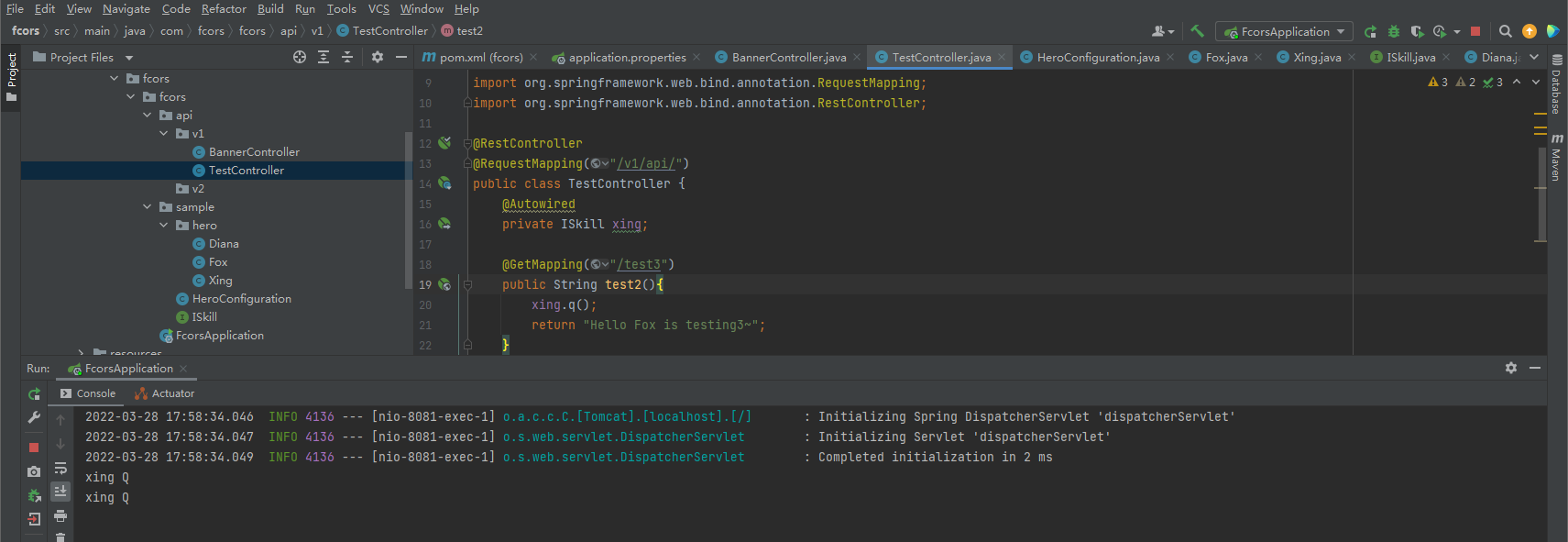This screenshot has width=1568, height=542.
Task: Toggle soft-wrap in the console
Action: [x=60, y=468]
